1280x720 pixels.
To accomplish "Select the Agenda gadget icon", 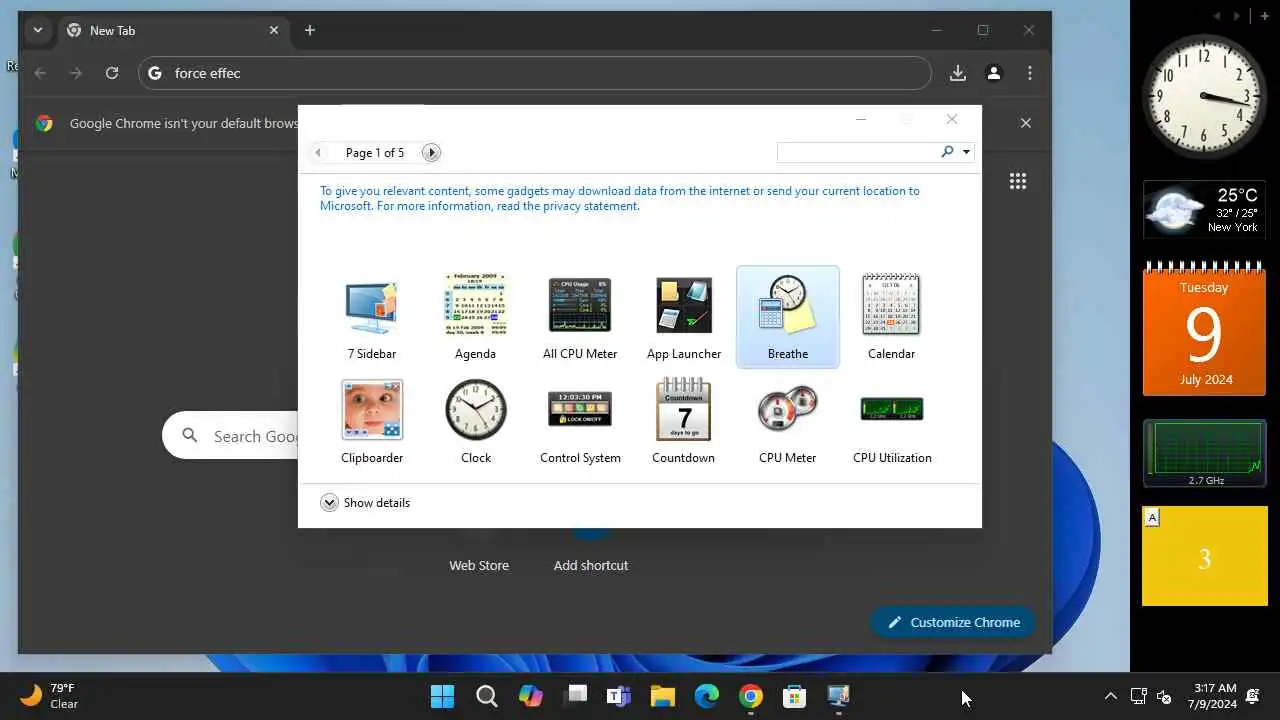I will [x=476, y=304].
